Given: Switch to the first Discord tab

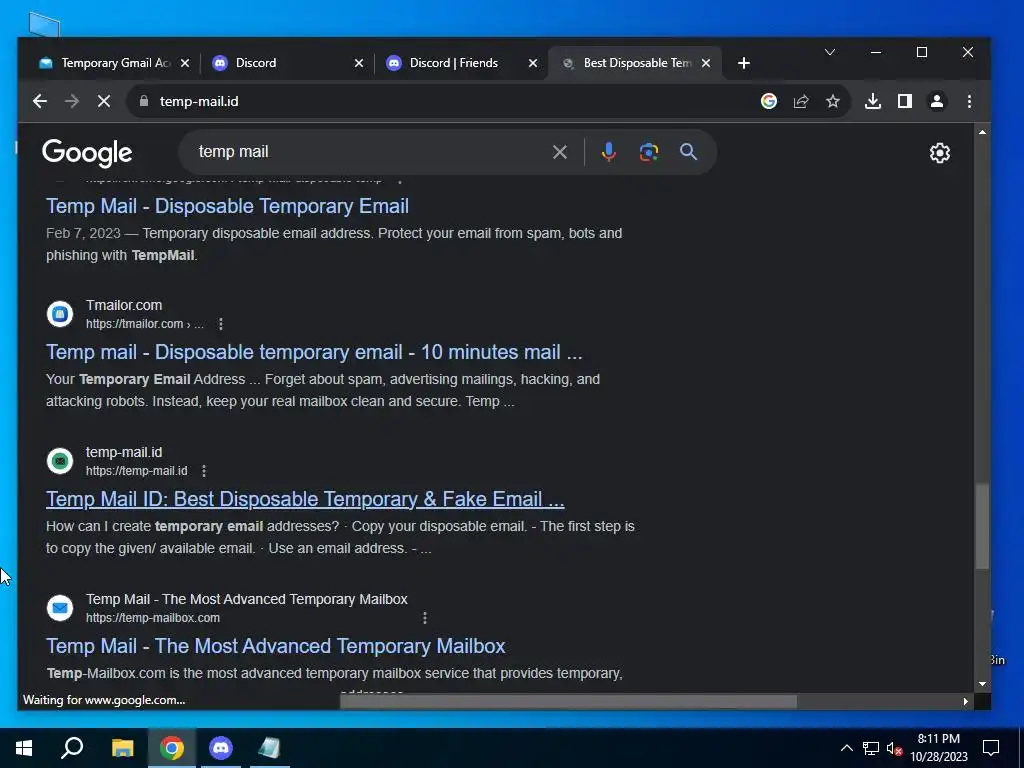Looking at the screenshot, I should 287,63.
